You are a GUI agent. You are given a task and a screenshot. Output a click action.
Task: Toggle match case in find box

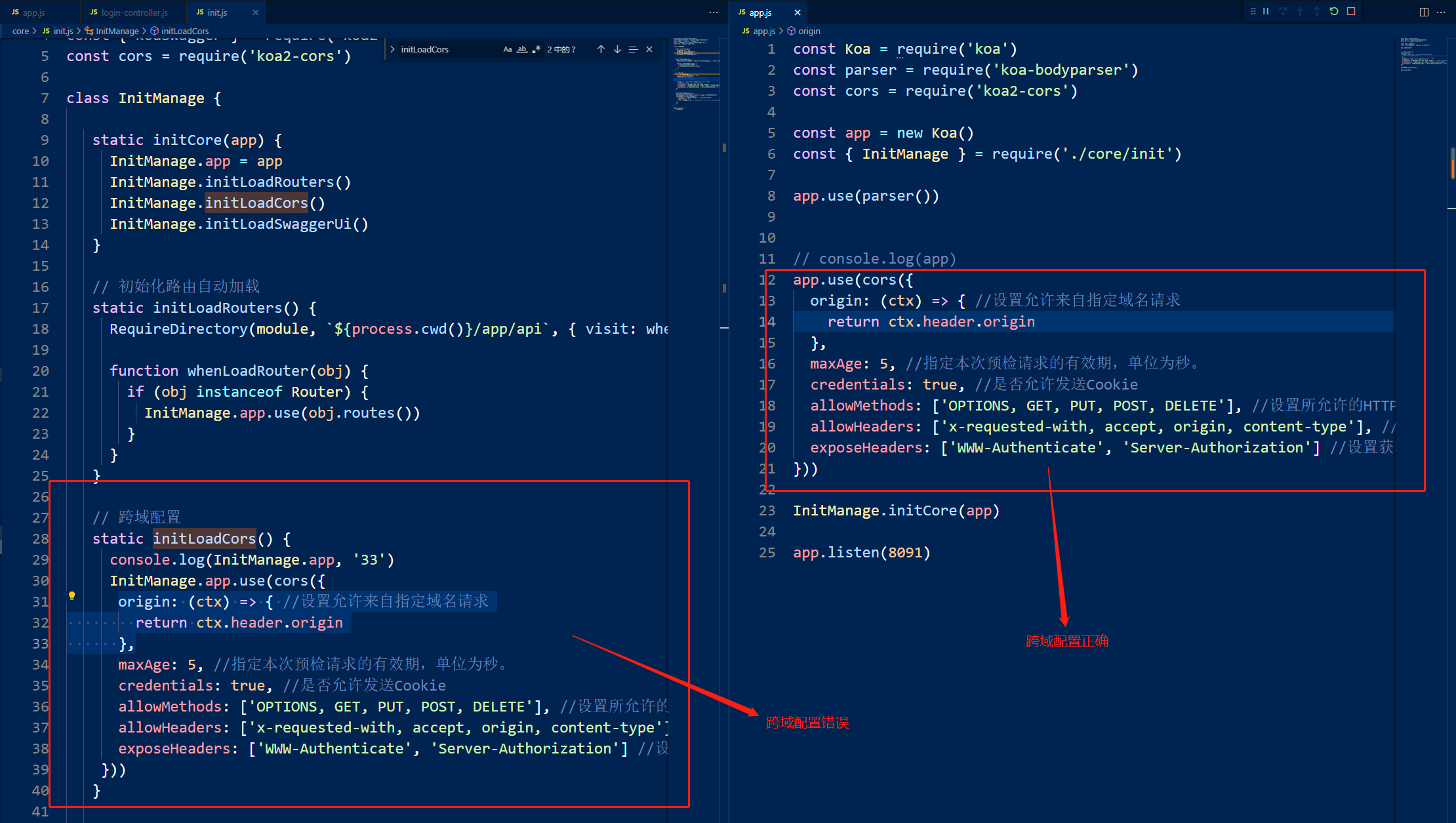click(507, 49)
